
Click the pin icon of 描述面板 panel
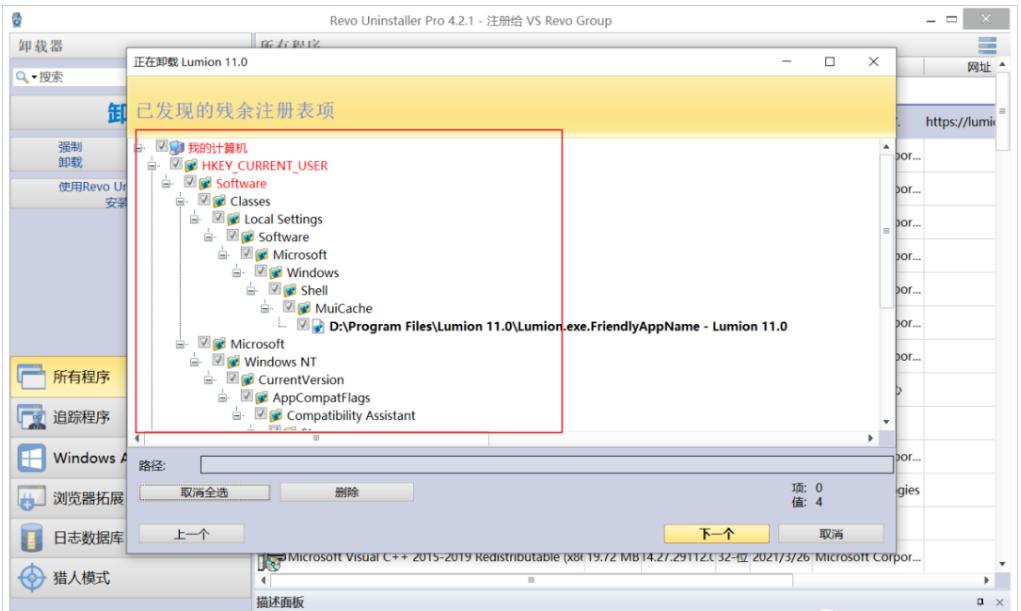coord(980,602)
